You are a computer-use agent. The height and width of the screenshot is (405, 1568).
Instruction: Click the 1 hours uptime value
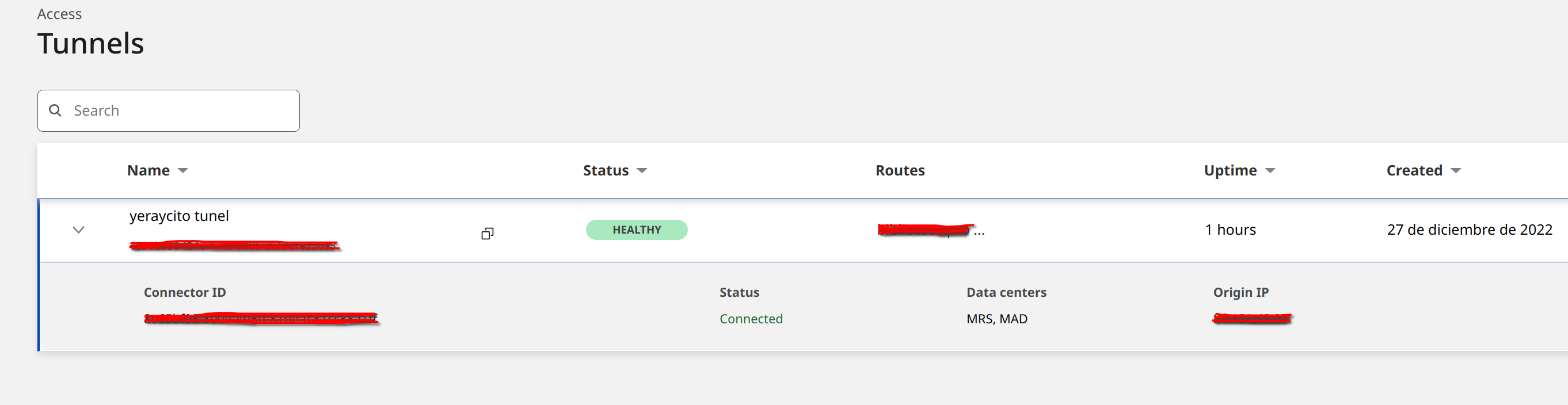pos(1230,230)
